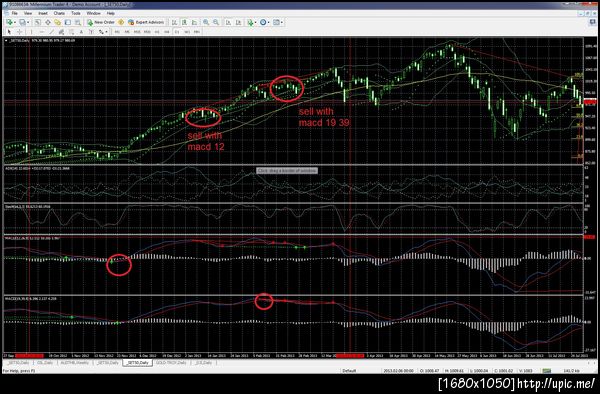Image resolution: width=600 pixels, height=394 pixels.
Task: Open the Help menu
Action: click(111, 13)
